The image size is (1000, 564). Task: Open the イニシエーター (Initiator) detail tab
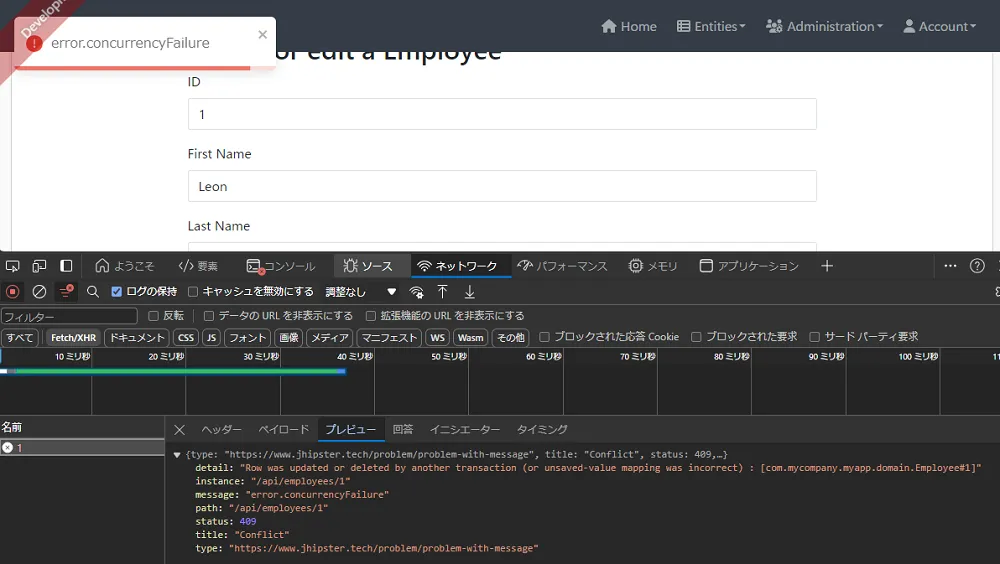(465, 429)
